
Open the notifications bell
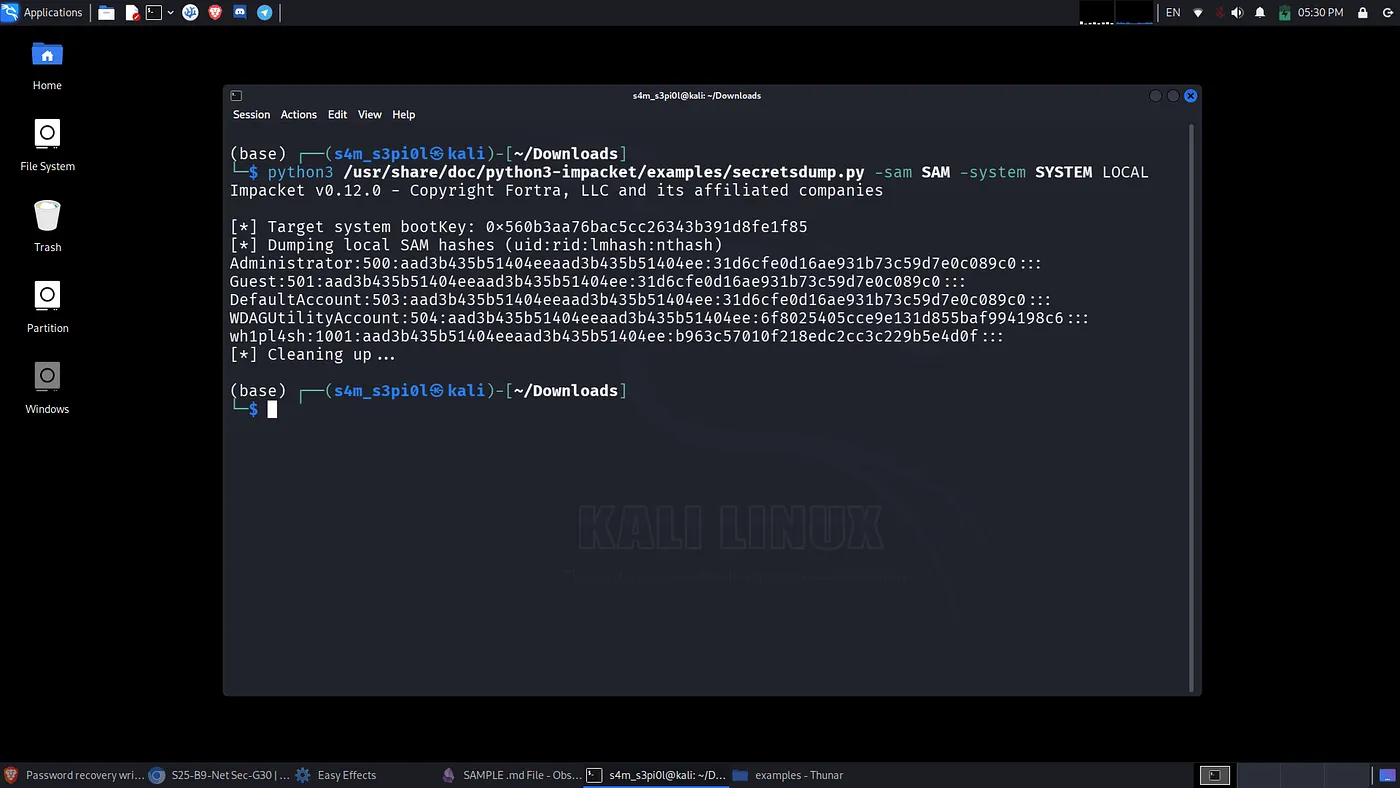point(1260,13)
